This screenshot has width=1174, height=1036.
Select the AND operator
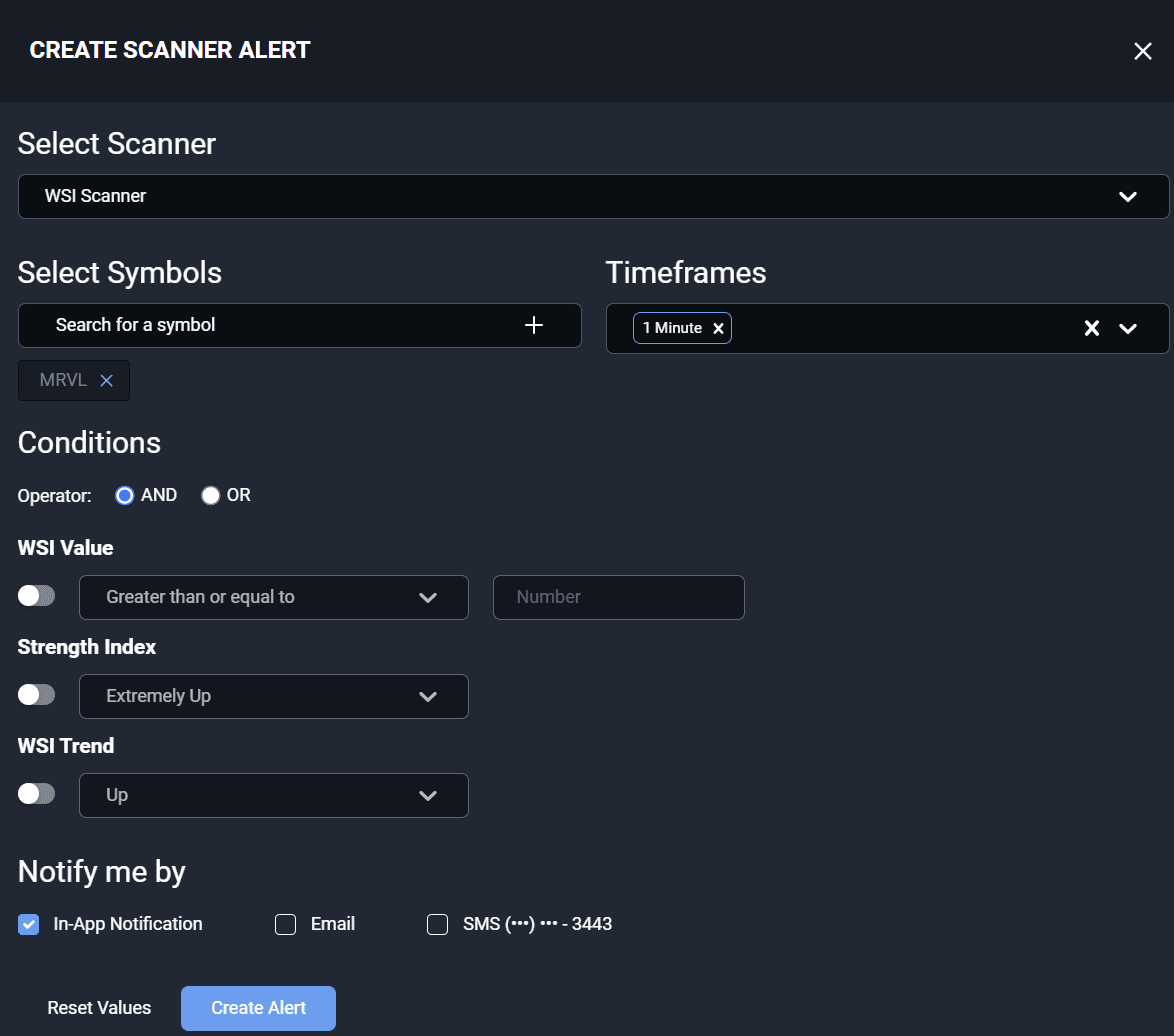click(124, 496)
